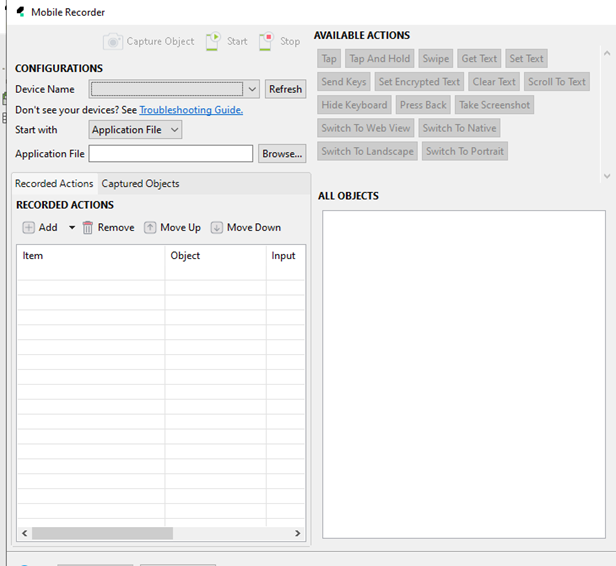Click the Capture Object label

pos(160,41)
